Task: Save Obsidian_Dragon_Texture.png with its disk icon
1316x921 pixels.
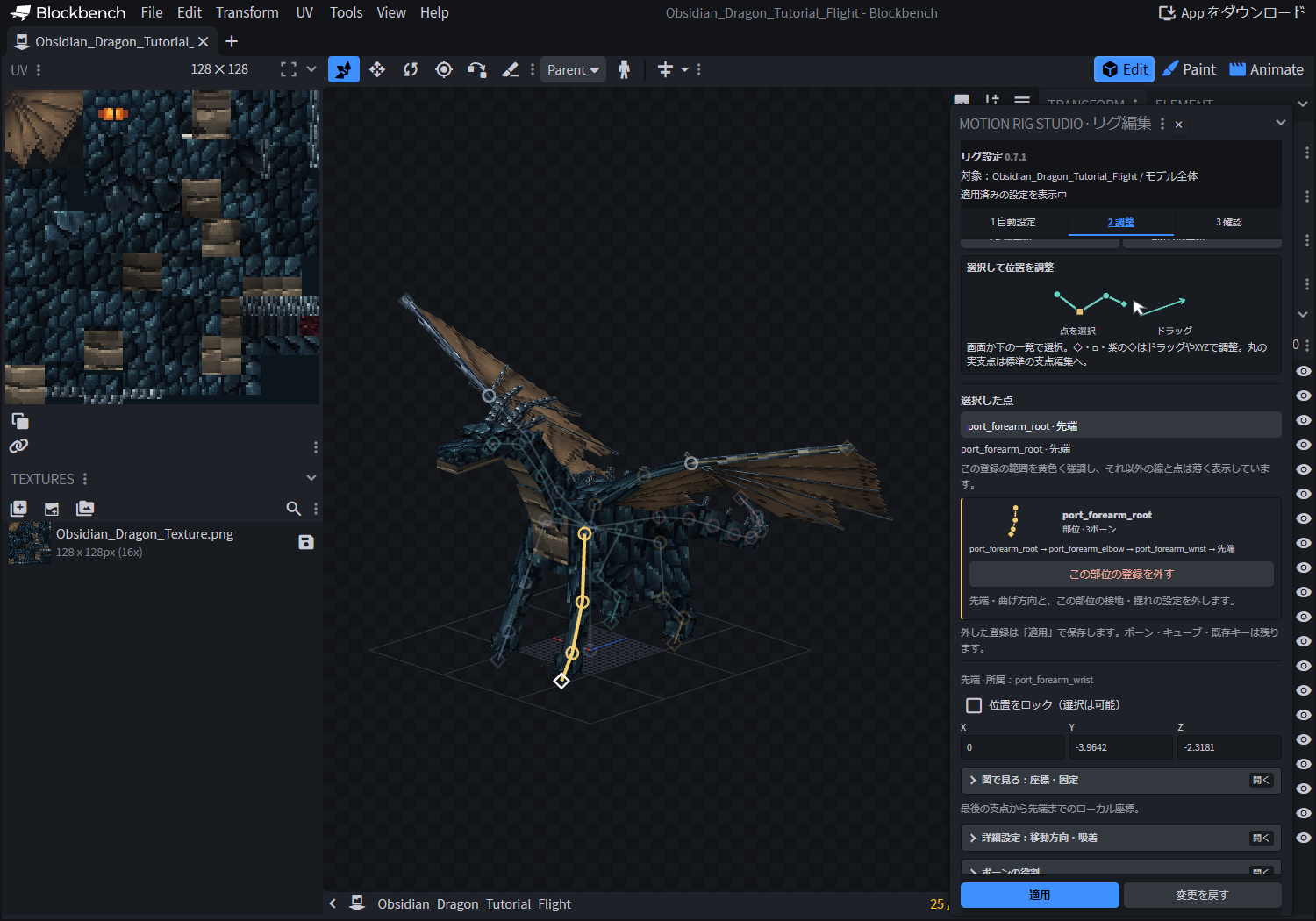Action: pyautogui.click(x=305, y=542)
